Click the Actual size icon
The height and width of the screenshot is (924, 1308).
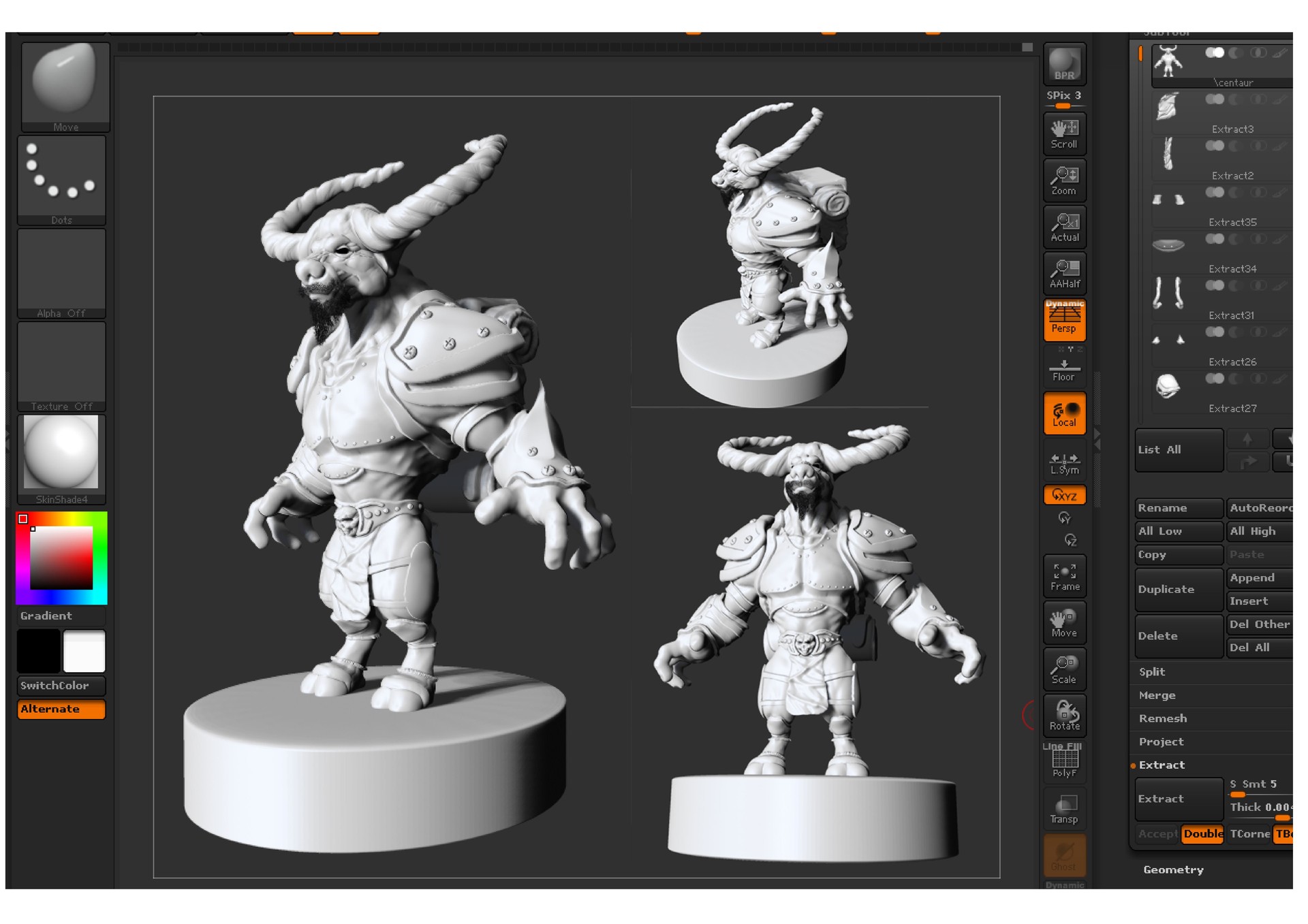(1063, 227)
